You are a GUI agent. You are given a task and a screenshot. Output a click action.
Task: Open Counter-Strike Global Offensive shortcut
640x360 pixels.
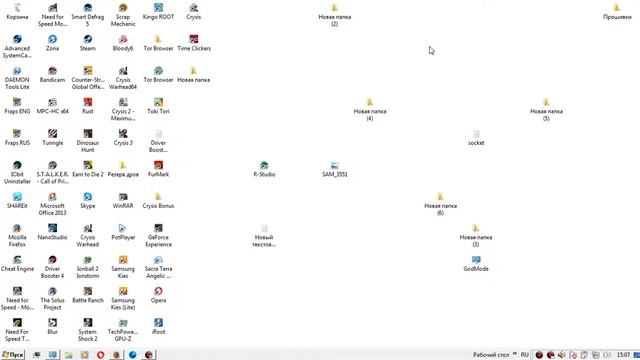88,78
